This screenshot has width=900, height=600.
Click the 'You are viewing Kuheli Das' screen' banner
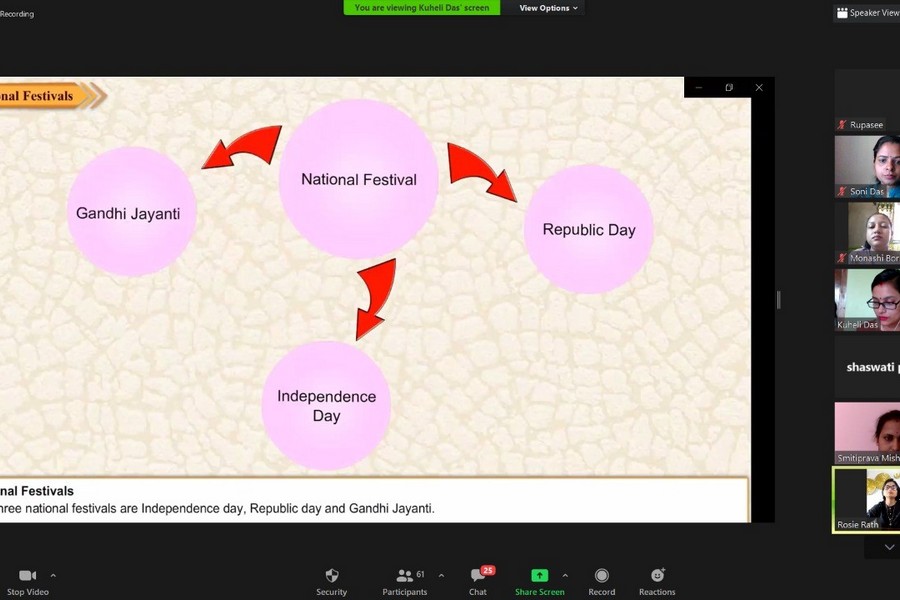422,8
